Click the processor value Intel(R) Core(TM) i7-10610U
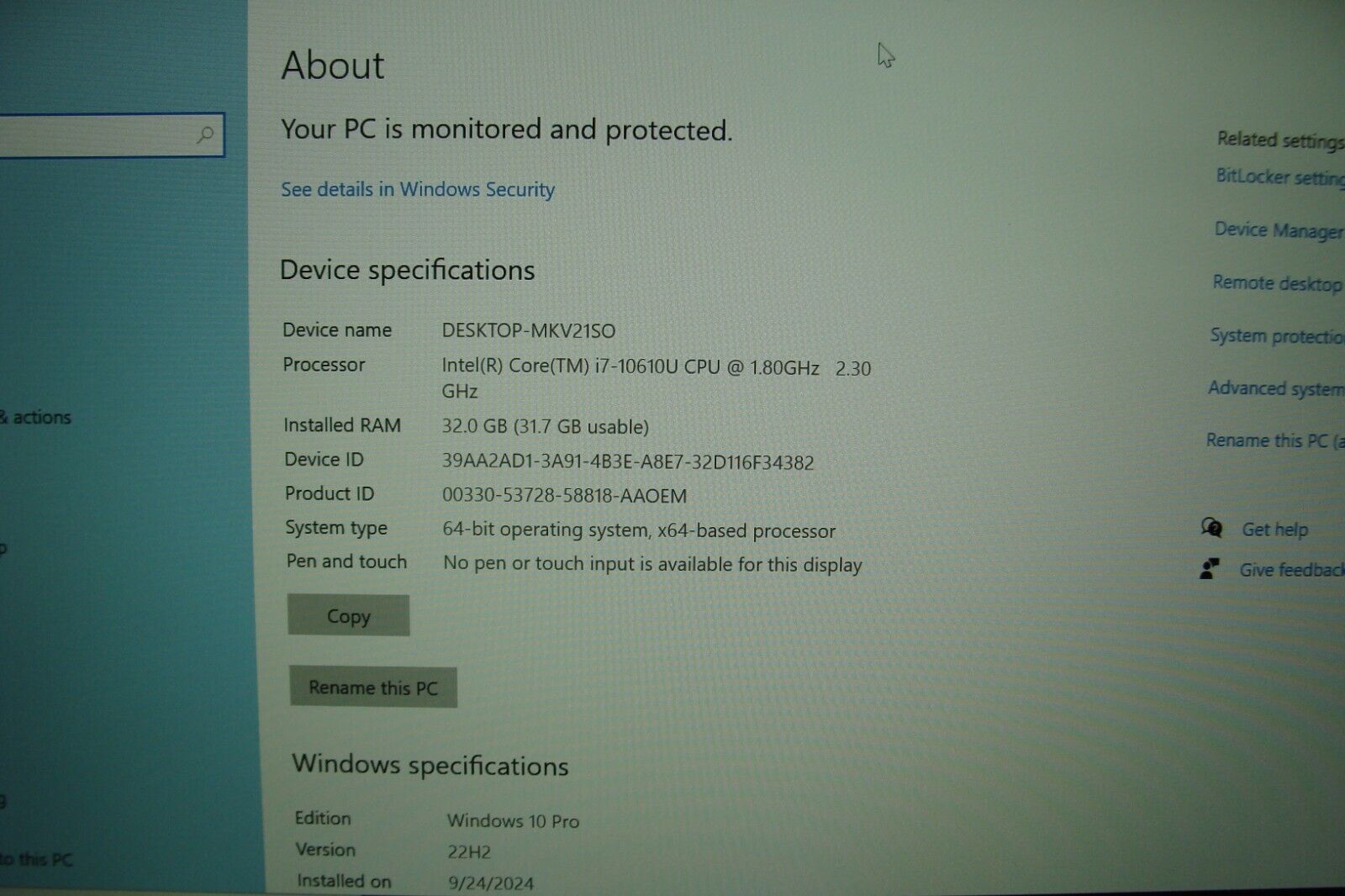Viewport: 1345px width, 896px height. click(x=657, y=379)
